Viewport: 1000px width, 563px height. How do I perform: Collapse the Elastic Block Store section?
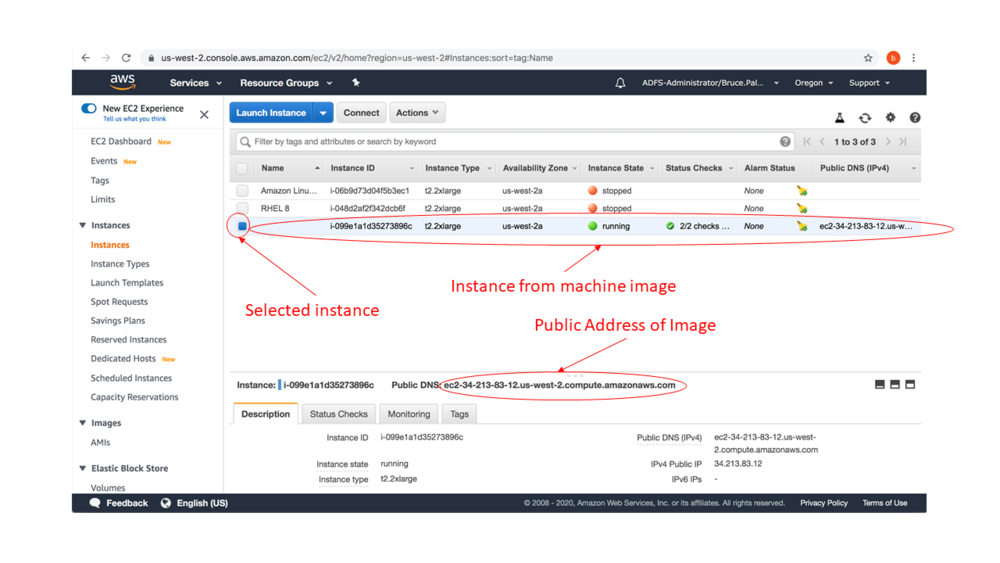82,468
